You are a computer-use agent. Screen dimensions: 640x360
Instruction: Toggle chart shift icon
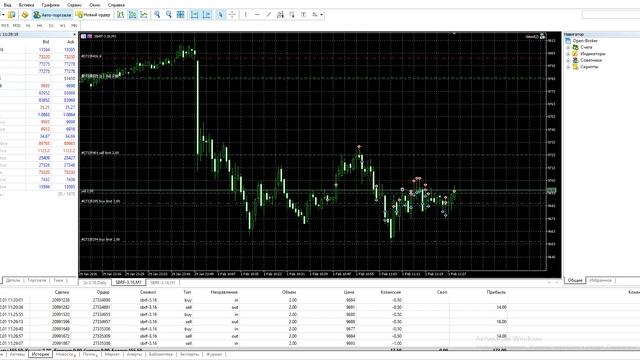pyautogui.click(x=207, y=15)
